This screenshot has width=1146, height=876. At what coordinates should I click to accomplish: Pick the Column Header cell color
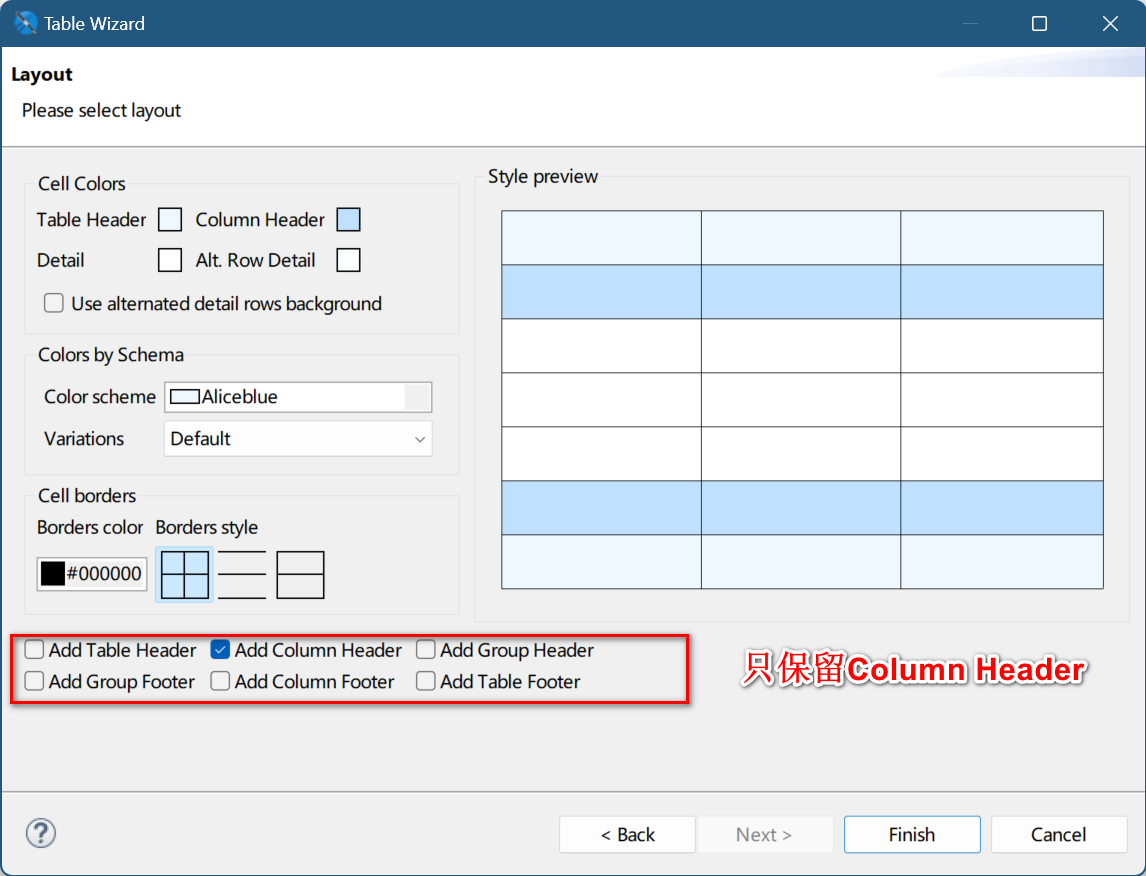tap(348, 219)
